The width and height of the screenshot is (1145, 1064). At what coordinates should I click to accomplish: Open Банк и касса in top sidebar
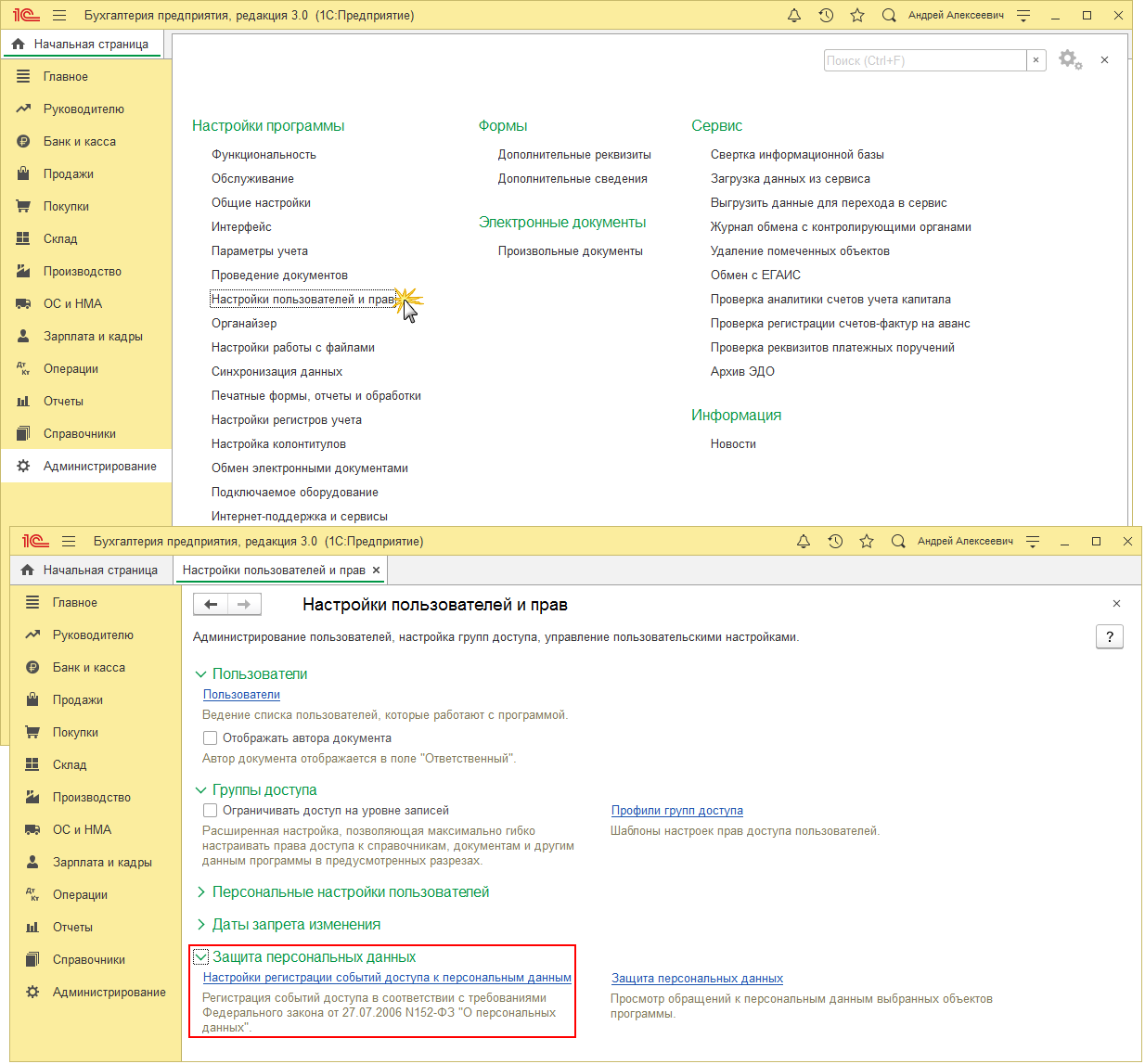point(86,142)
